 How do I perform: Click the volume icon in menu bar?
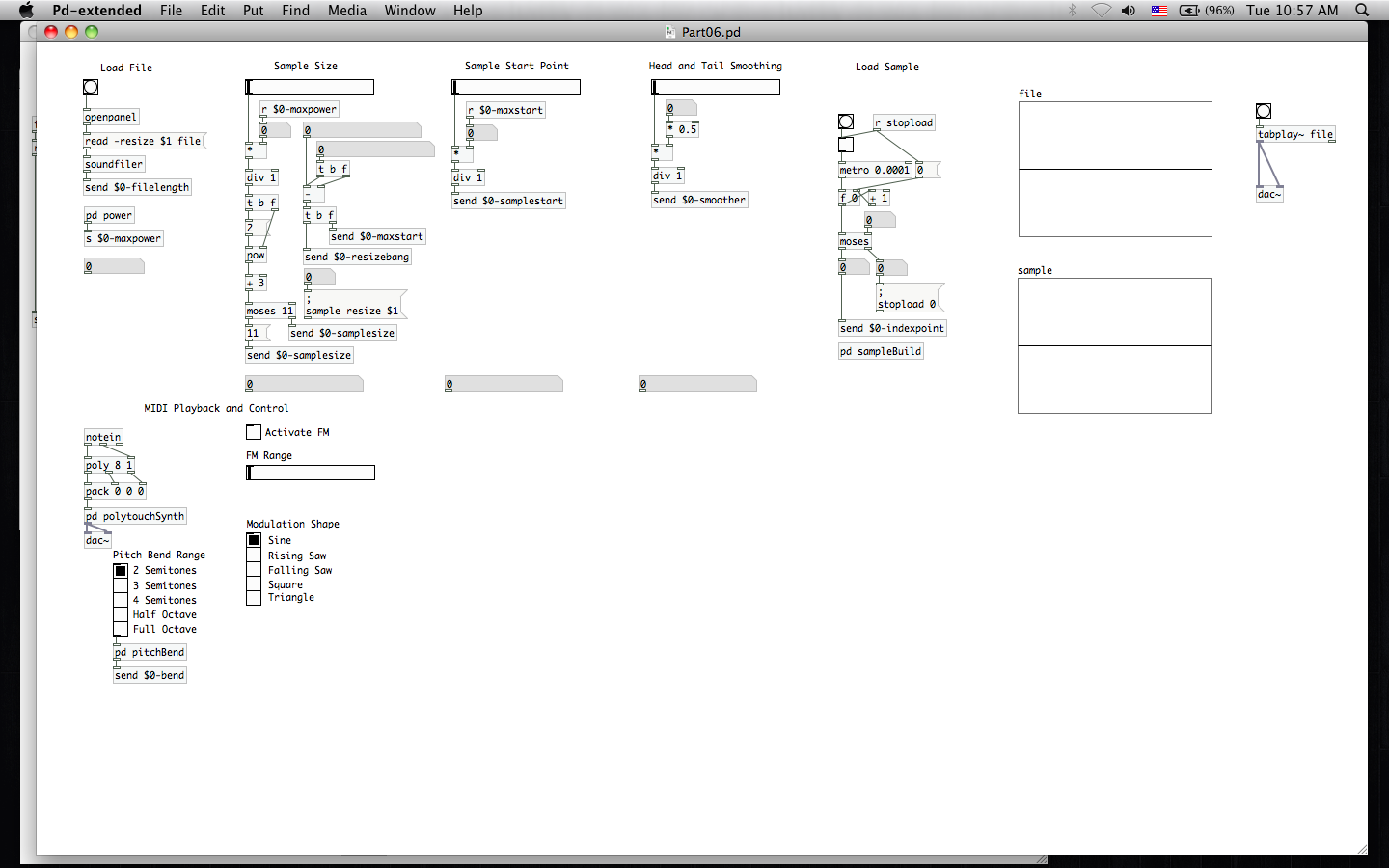[x=1128, y=11]
